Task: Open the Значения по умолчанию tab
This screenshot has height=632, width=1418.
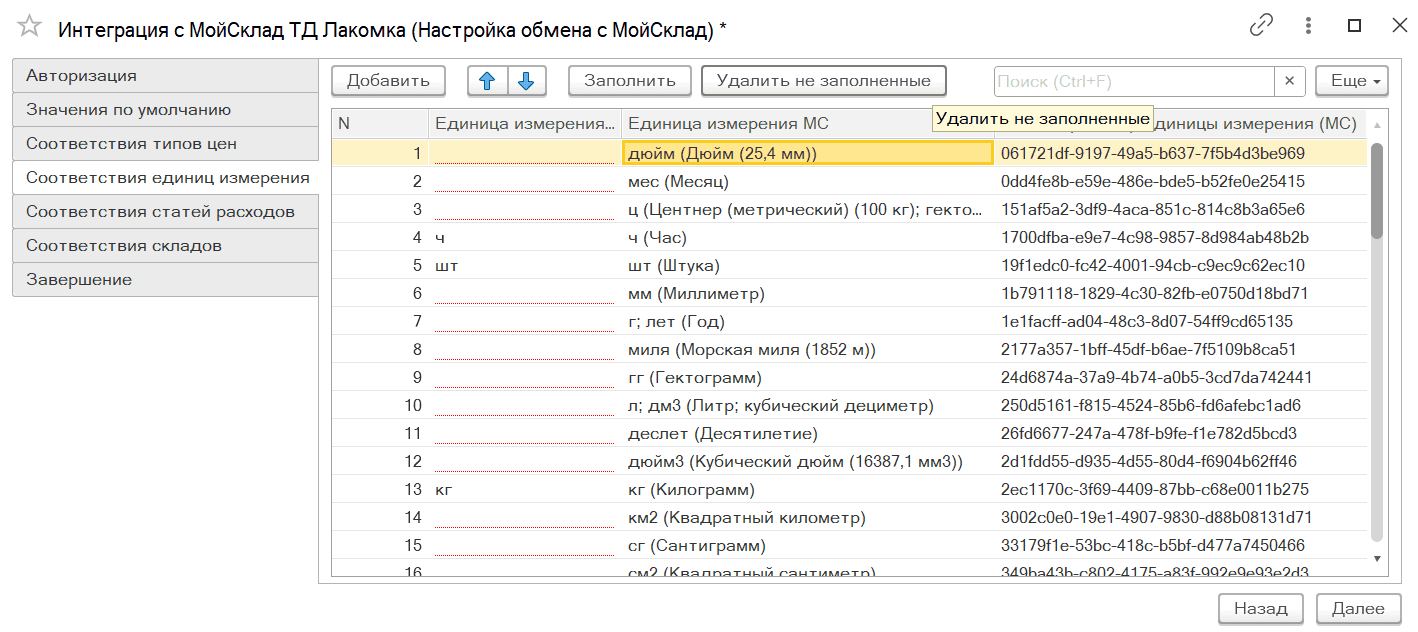Action: pyautogui.click(x=165, y=110)
